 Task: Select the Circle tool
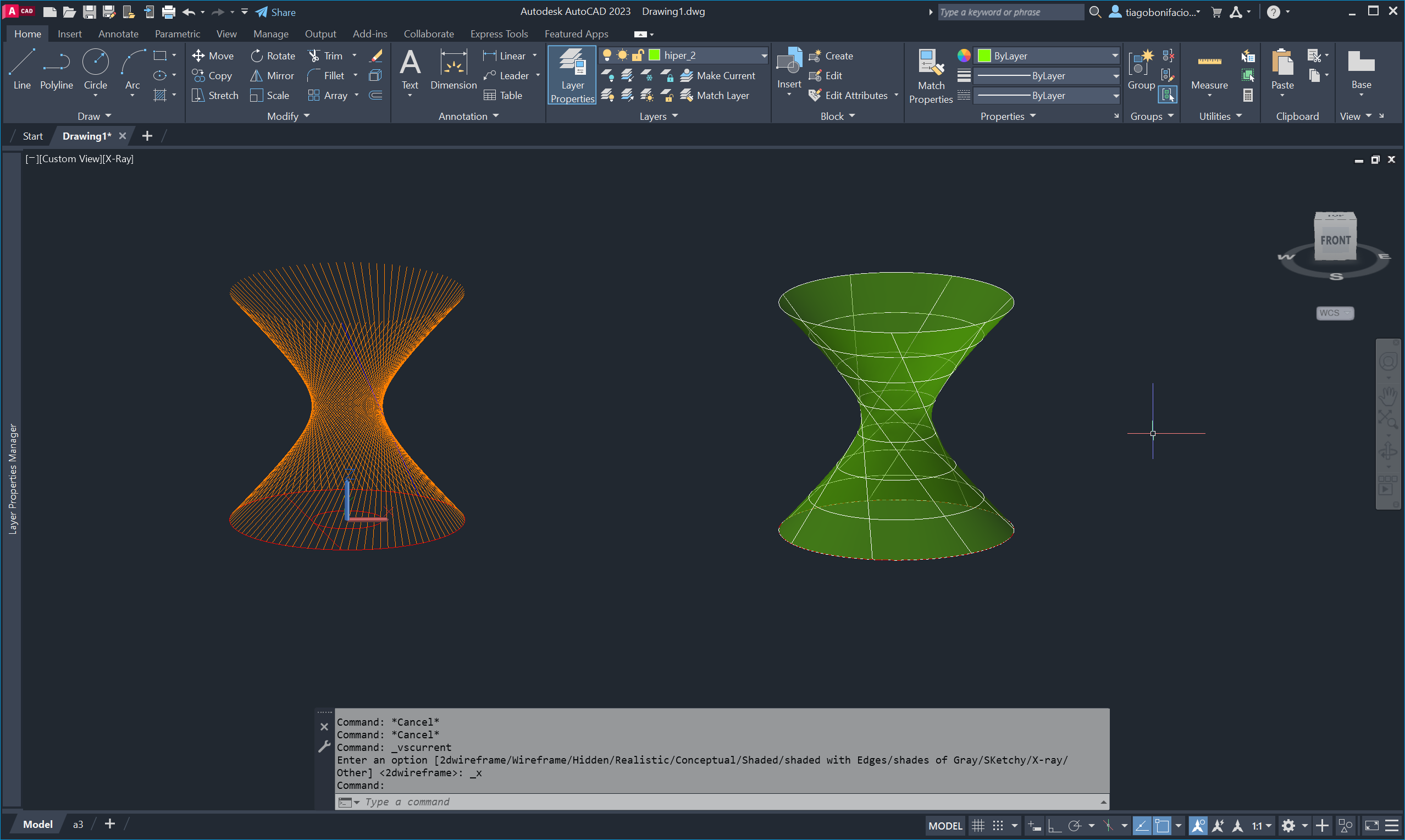95,69
